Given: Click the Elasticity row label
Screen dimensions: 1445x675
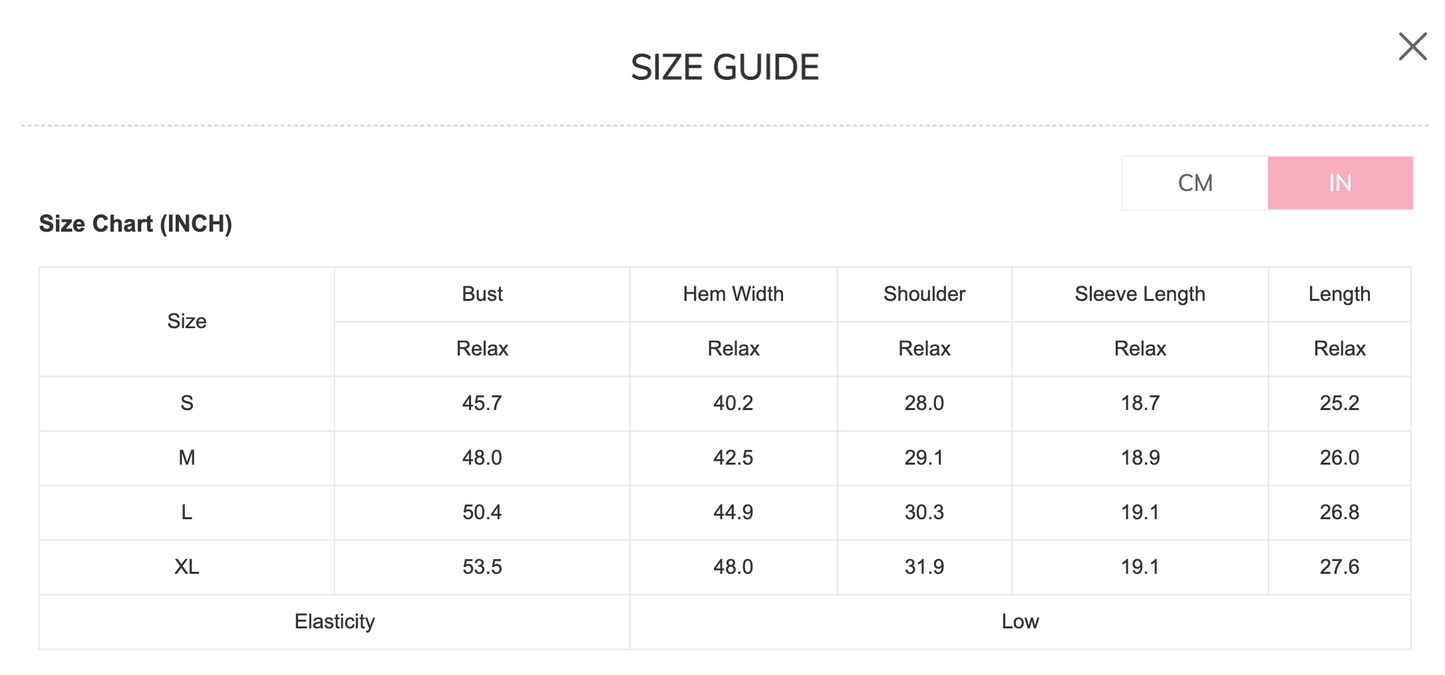Looking at the screenshot, I should click(x=334, y=622).
